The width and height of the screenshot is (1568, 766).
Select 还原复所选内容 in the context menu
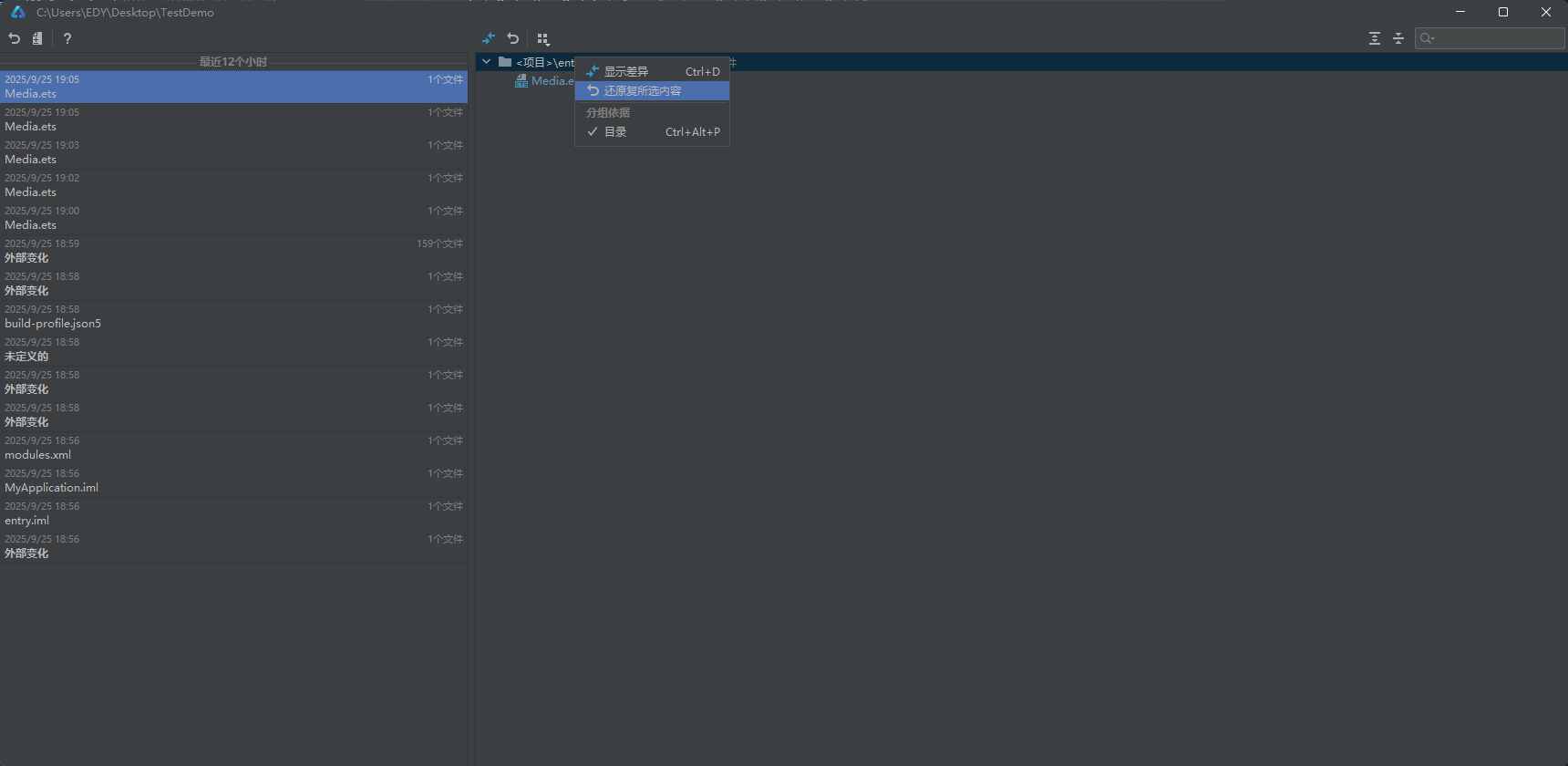(x=643, y=91)
